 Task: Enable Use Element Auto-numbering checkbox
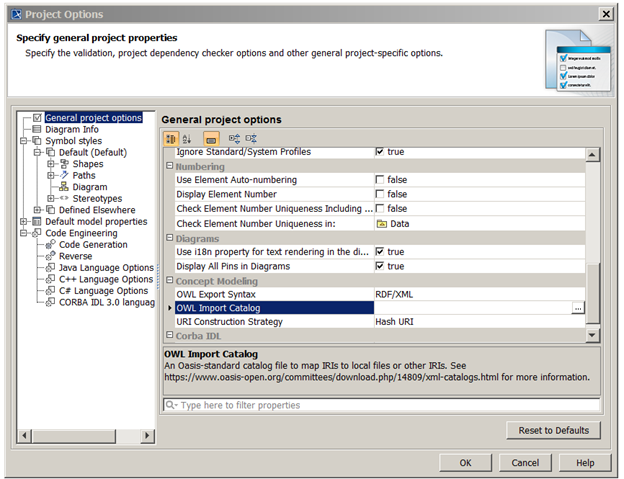(380, 179)
